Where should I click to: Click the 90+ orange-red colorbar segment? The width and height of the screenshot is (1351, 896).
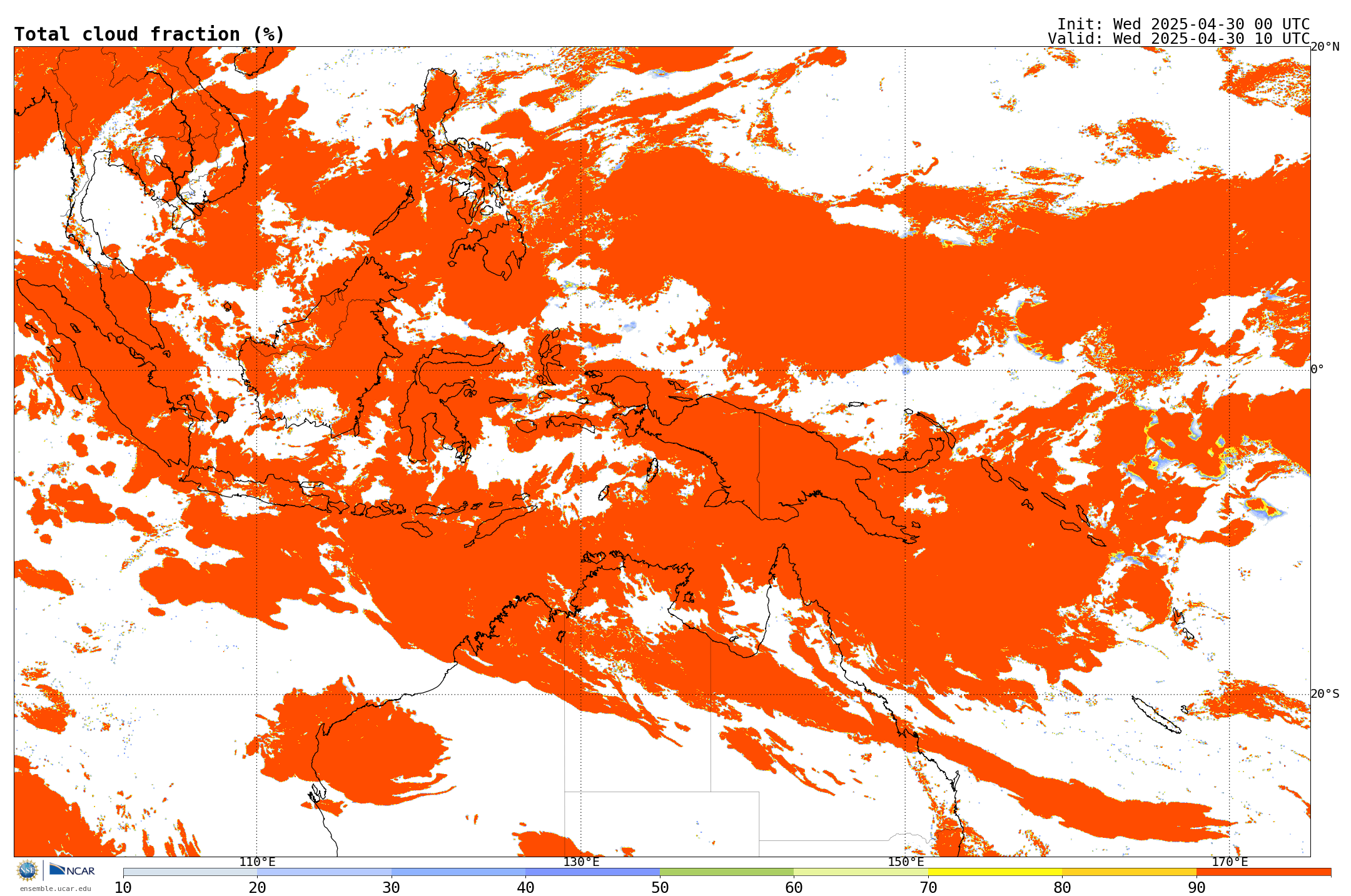[1263, 872]
